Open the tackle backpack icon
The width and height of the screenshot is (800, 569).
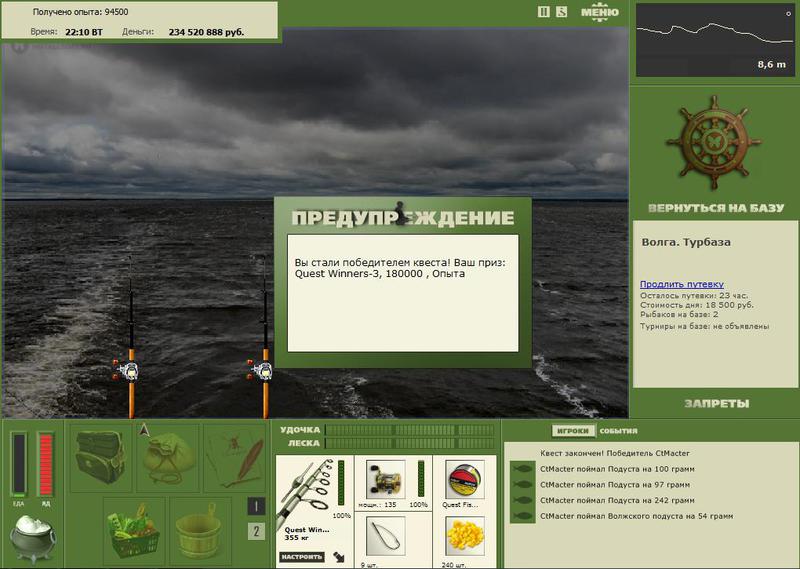pos(100,457)
